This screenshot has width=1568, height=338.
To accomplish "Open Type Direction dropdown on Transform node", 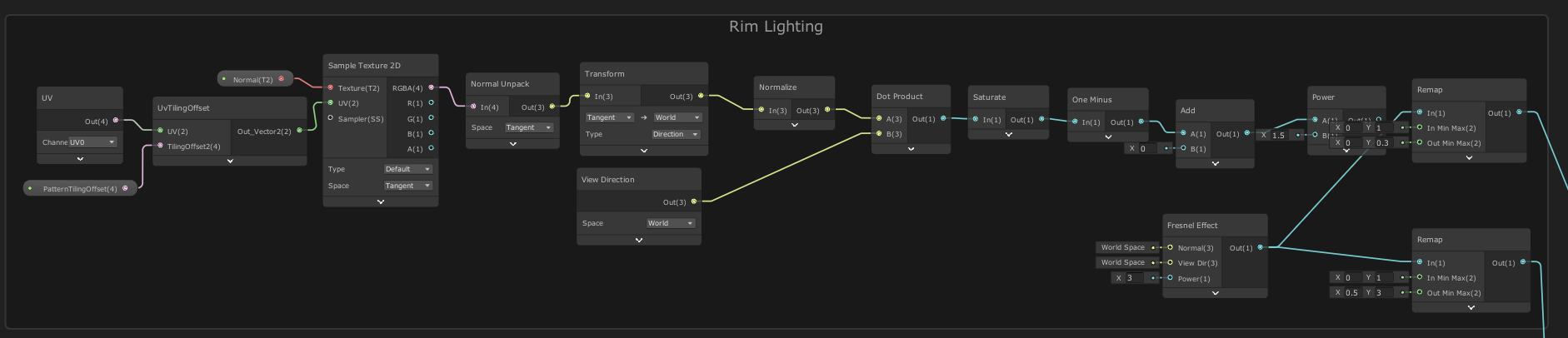I will (676, 134).
